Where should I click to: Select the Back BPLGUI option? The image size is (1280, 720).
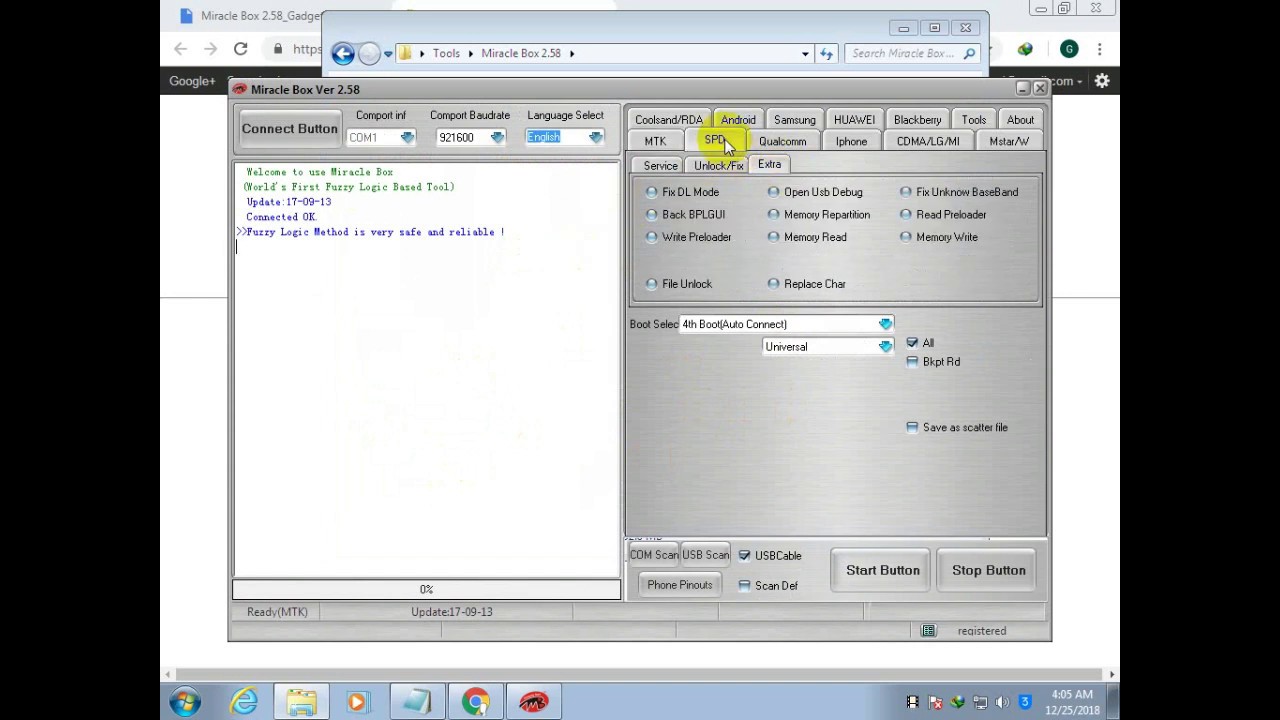point(686,215)
